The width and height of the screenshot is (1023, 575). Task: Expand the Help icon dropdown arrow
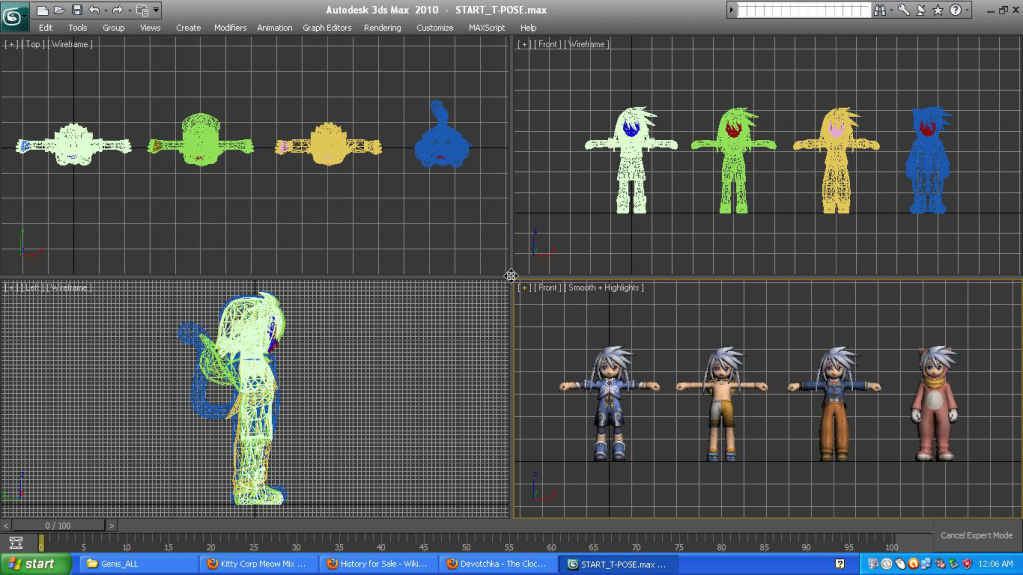coord(967,10)
